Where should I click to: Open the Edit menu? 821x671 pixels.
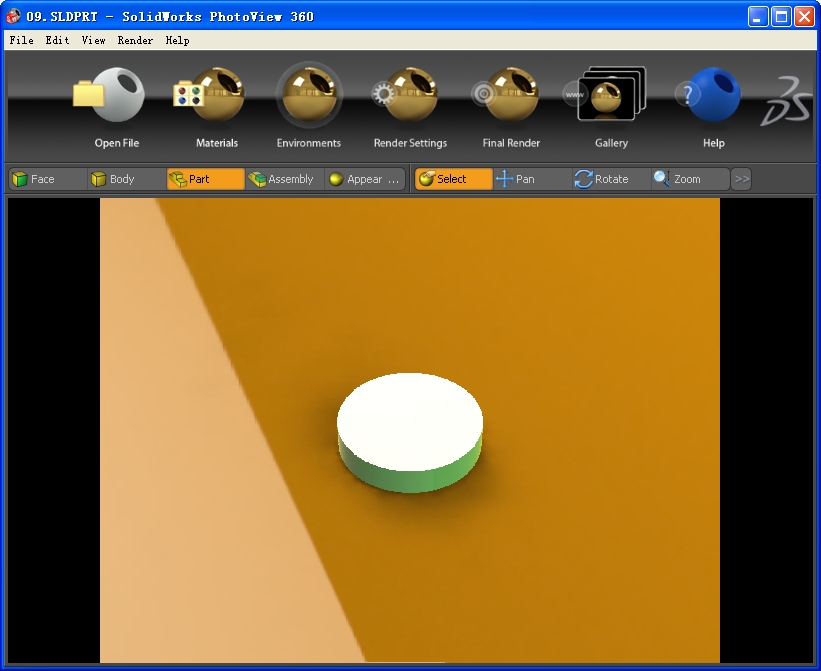click(57, 40)
